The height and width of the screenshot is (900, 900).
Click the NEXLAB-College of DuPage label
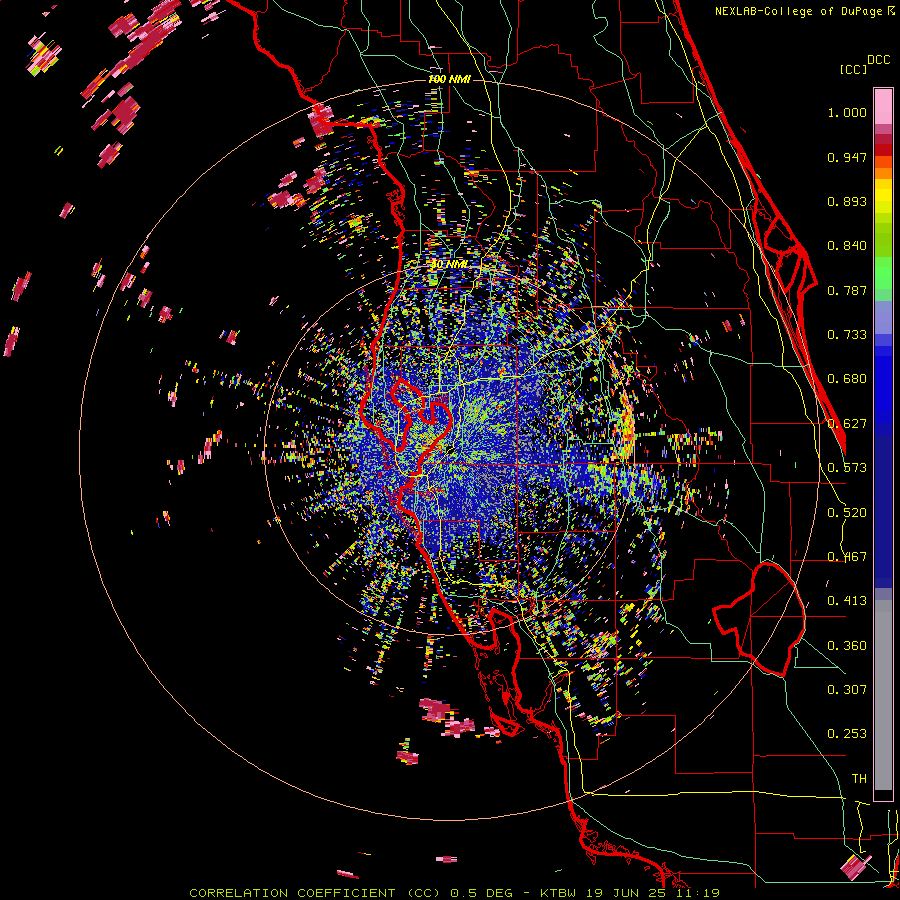pyautogui.click(x=798, y=11)
